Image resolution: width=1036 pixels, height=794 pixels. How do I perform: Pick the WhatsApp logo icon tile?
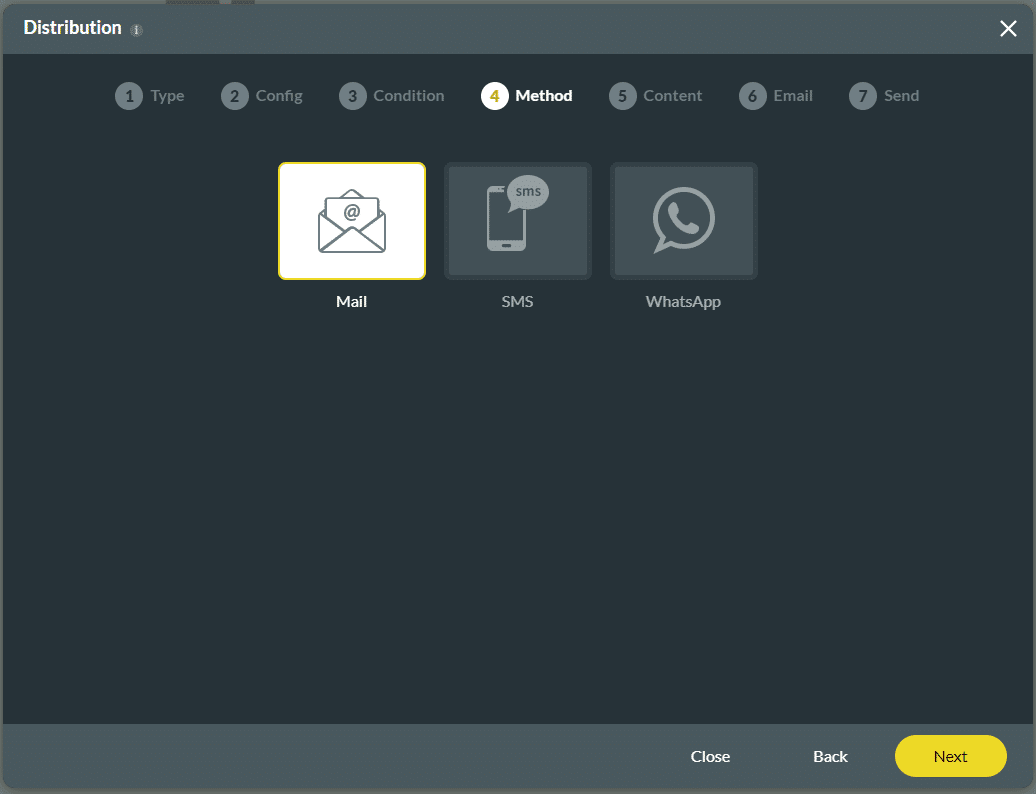[x=683, y=221]
